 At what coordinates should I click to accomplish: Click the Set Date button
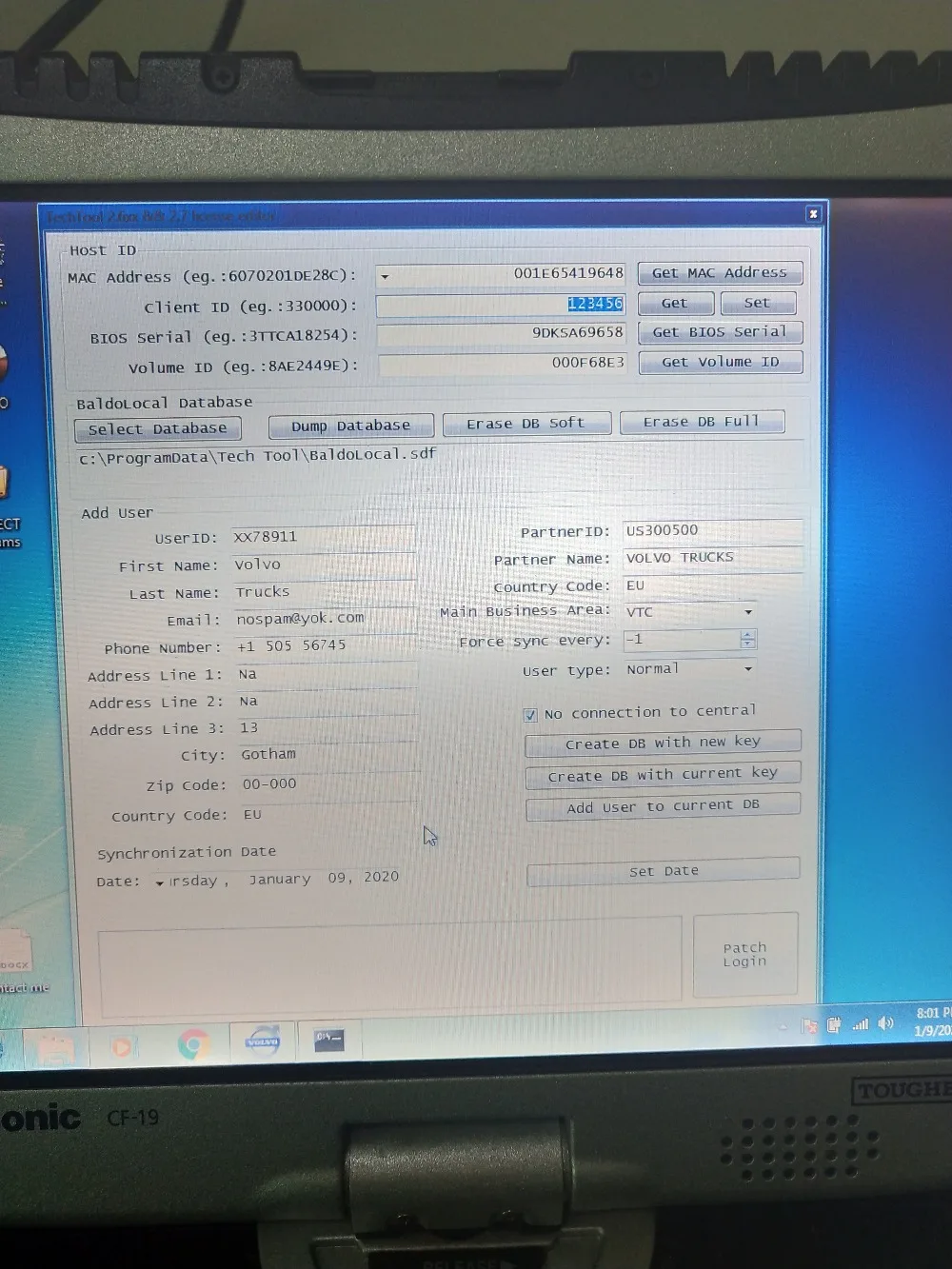(663, 872)
